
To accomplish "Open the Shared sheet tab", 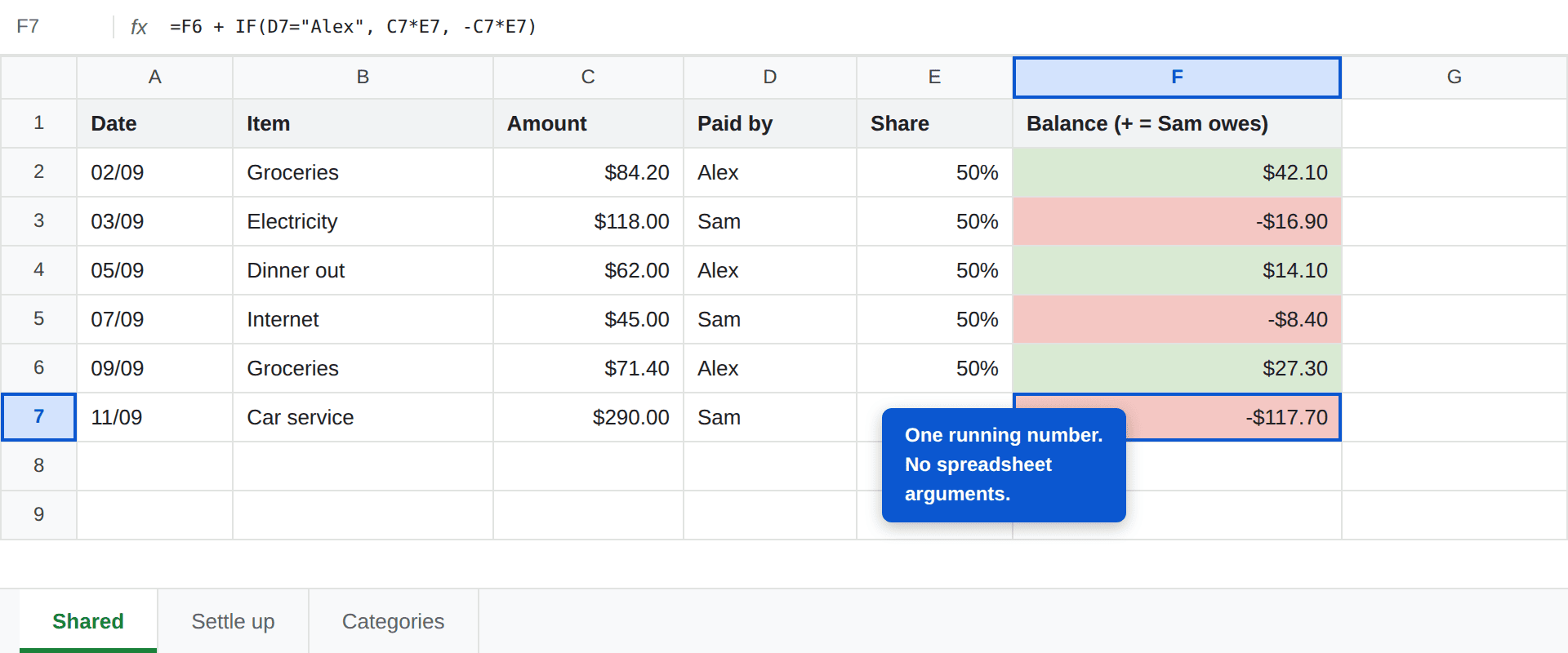I will (88, 621).
